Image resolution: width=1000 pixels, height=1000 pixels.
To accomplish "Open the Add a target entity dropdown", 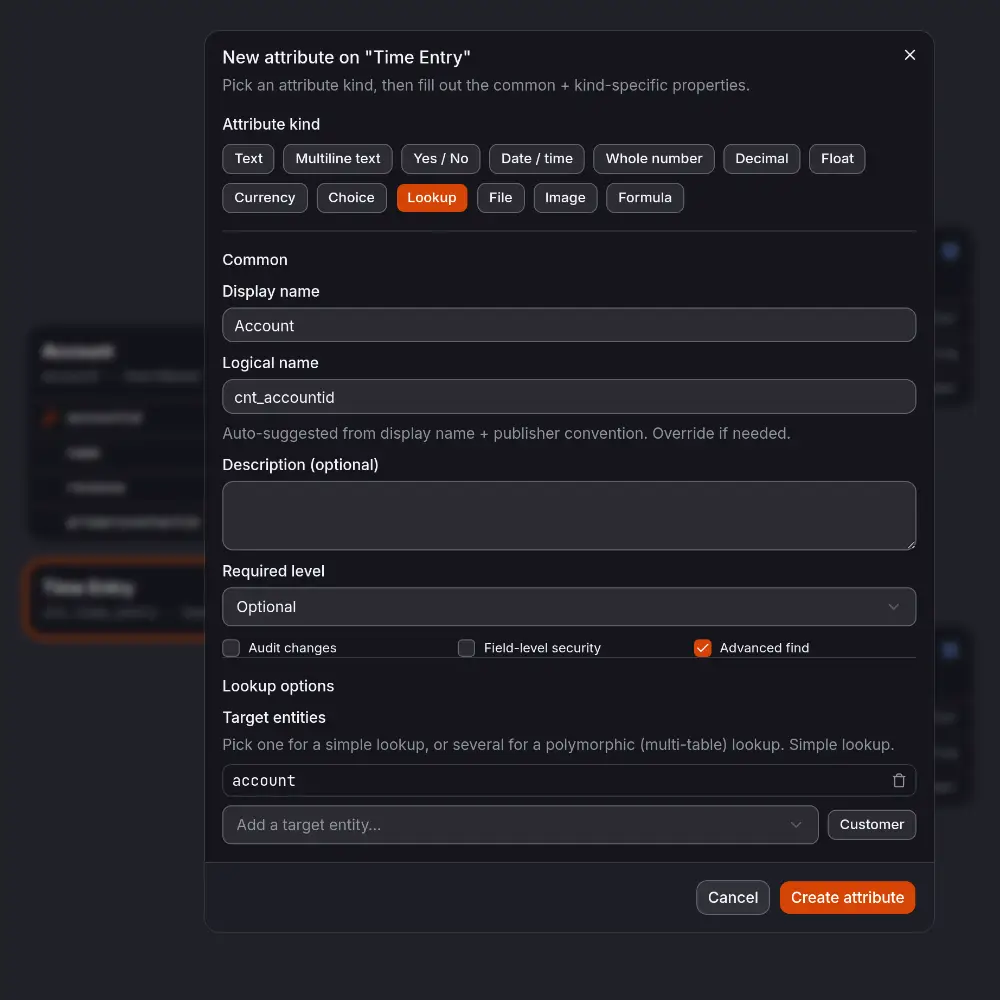I will tap(520, 825).
